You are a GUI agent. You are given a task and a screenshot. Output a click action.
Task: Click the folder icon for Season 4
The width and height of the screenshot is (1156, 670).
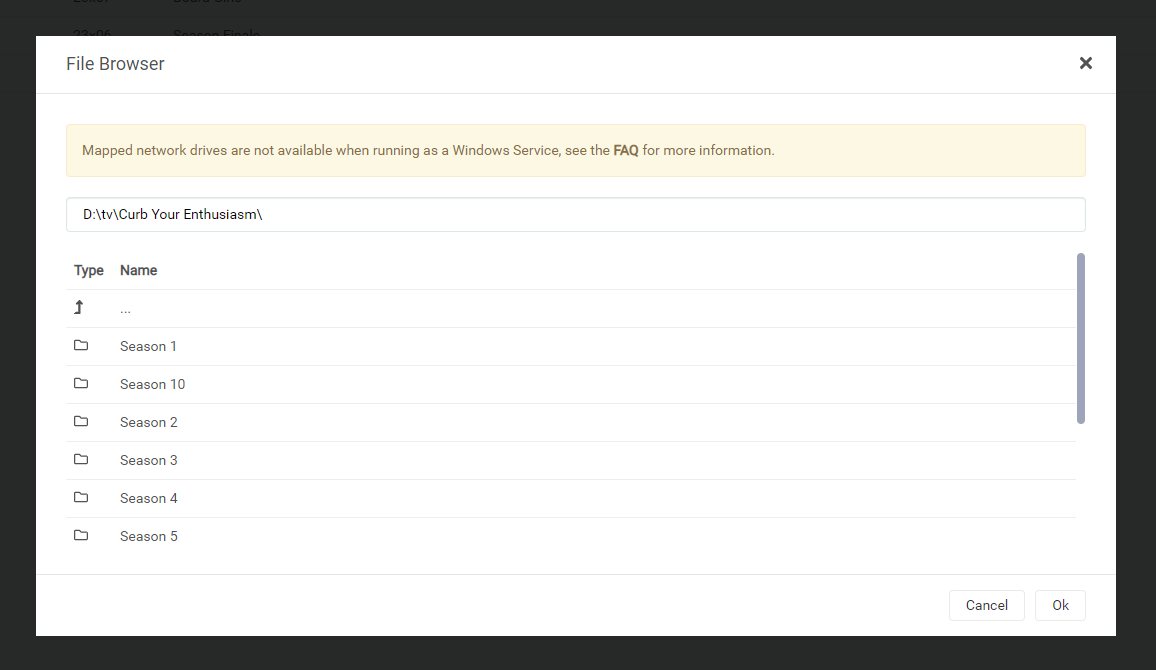click(x=81, y=498)
